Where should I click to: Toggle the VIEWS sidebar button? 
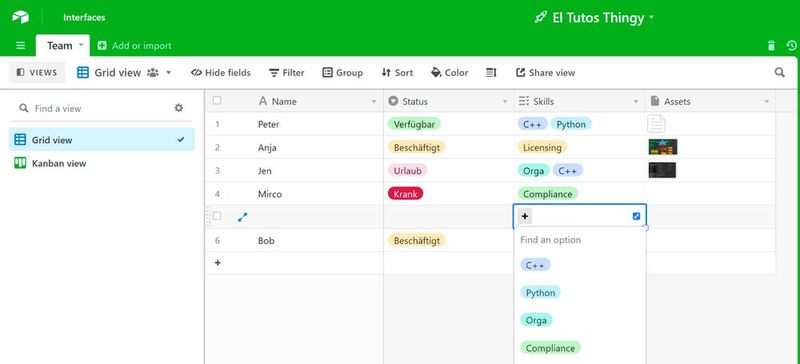[37, 72]
